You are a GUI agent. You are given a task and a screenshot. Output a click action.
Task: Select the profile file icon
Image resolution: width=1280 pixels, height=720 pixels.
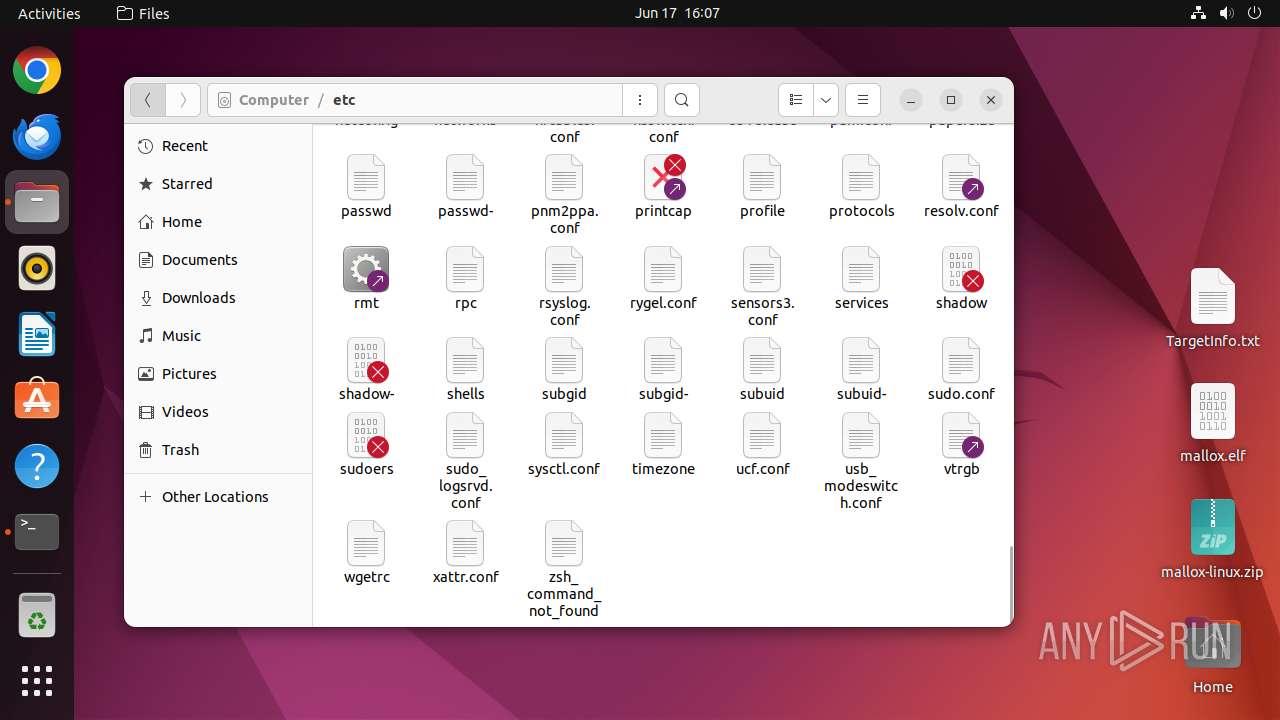(x=762, y=177)
